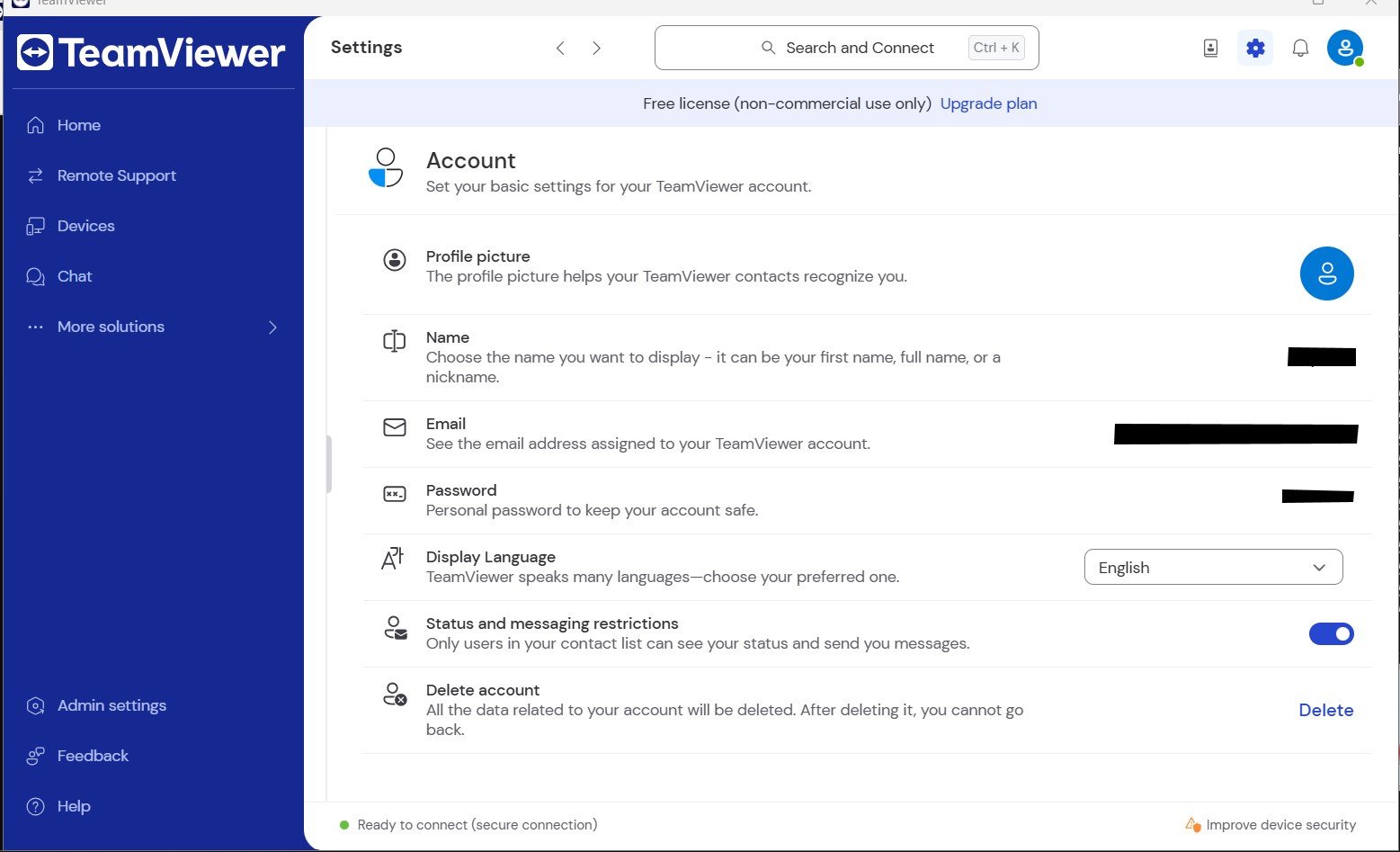Screen dimensions: 1400x852
Task: Open the Home page icon
Action: pos(36,125)
